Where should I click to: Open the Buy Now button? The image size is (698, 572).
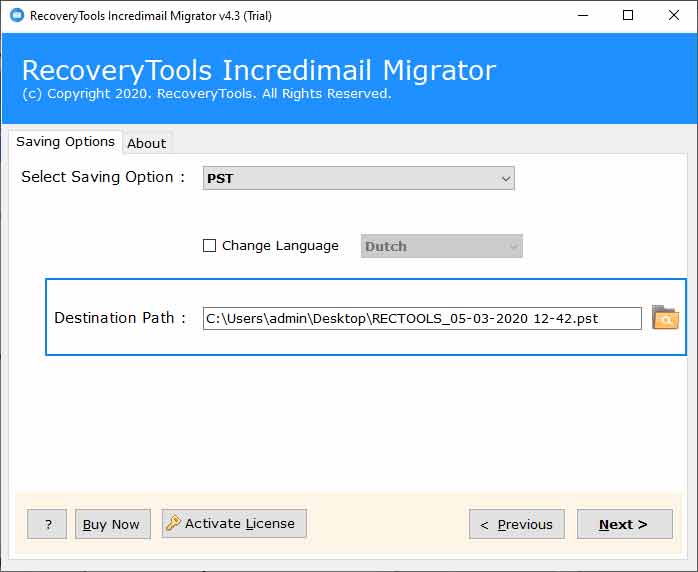coord(113,524)
